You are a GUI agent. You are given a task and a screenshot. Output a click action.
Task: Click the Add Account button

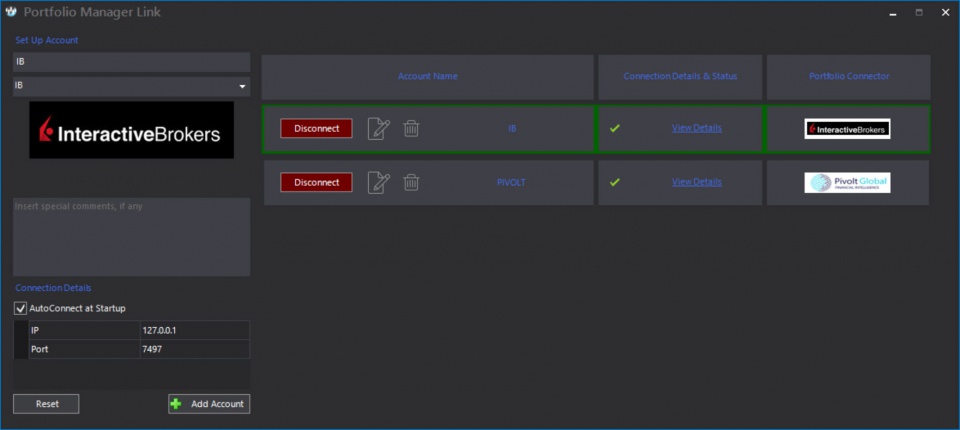[x=209, y=404]
